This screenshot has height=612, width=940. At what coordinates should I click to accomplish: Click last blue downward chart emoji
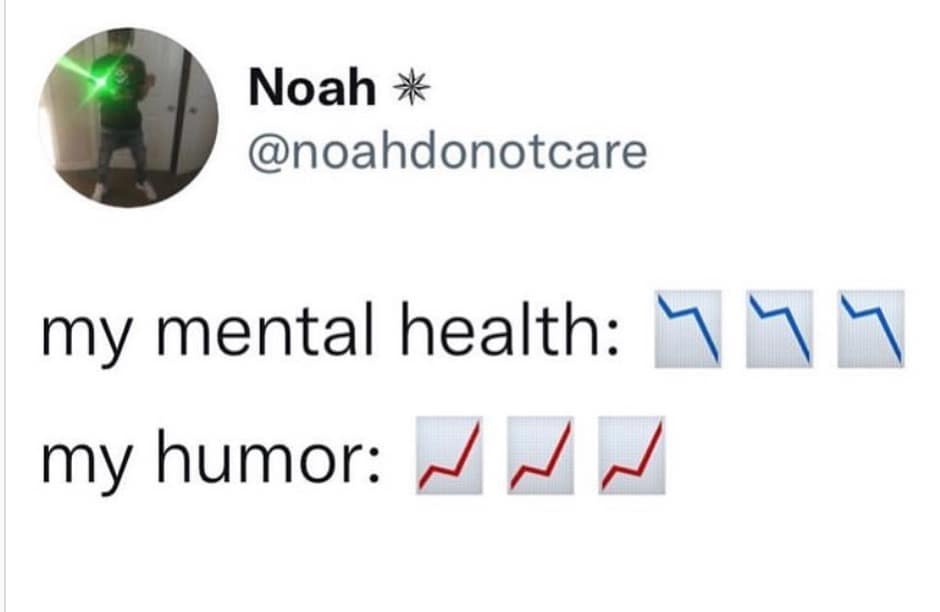point(871,328)
